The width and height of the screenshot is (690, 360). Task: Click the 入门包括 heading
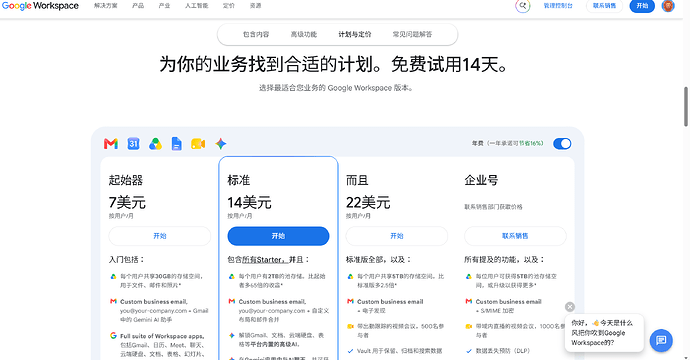(x=127, y=260)
